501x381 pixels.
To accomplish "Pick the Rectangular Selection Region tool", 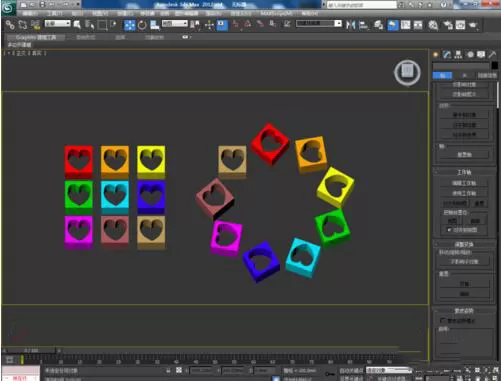I will (102, 25).
